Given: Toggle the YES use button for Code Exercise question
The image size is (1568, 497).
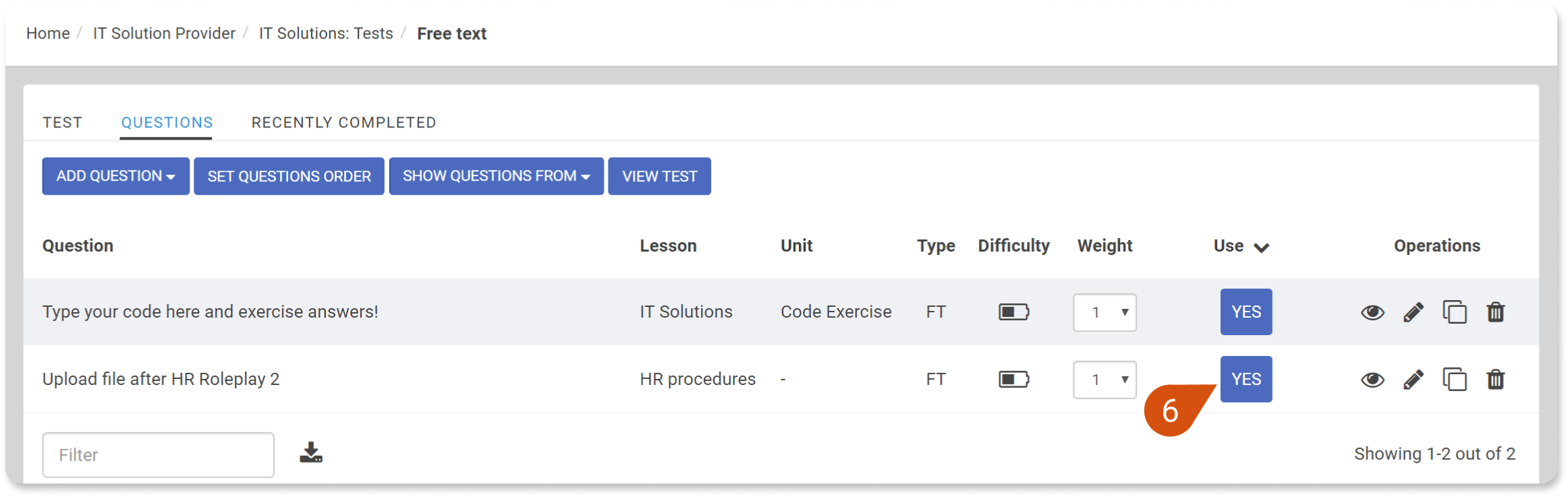Looking at the screenshot, I should tap(1246, 312).
